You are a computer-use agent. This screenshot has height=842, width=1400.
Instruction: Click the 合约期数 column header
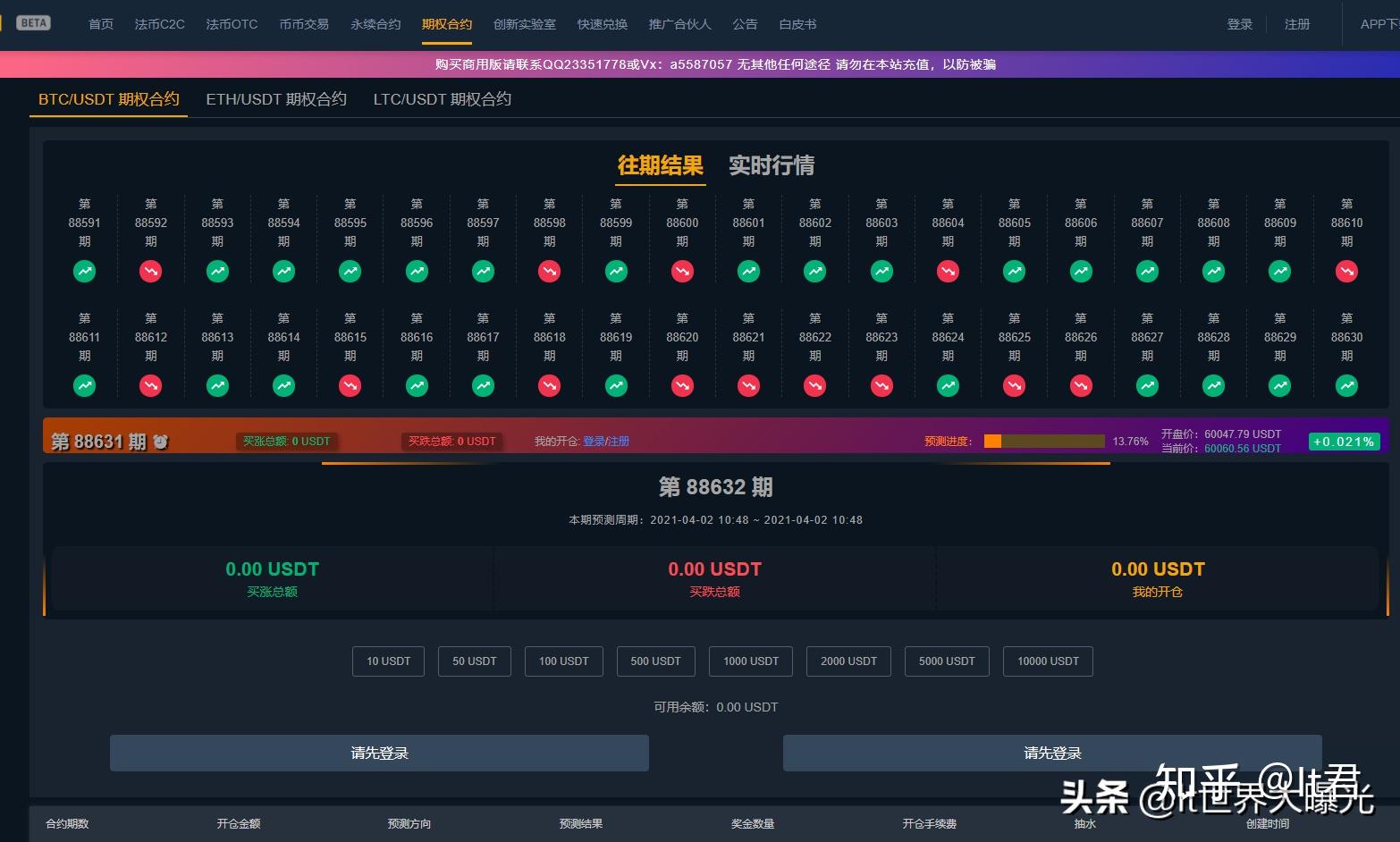(x=67, y=823)
